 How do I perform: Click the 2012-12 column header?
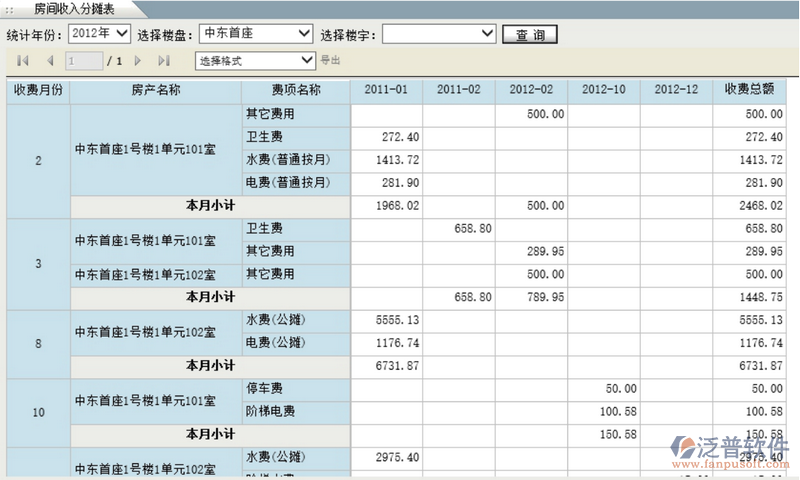[x=676, y=90]
